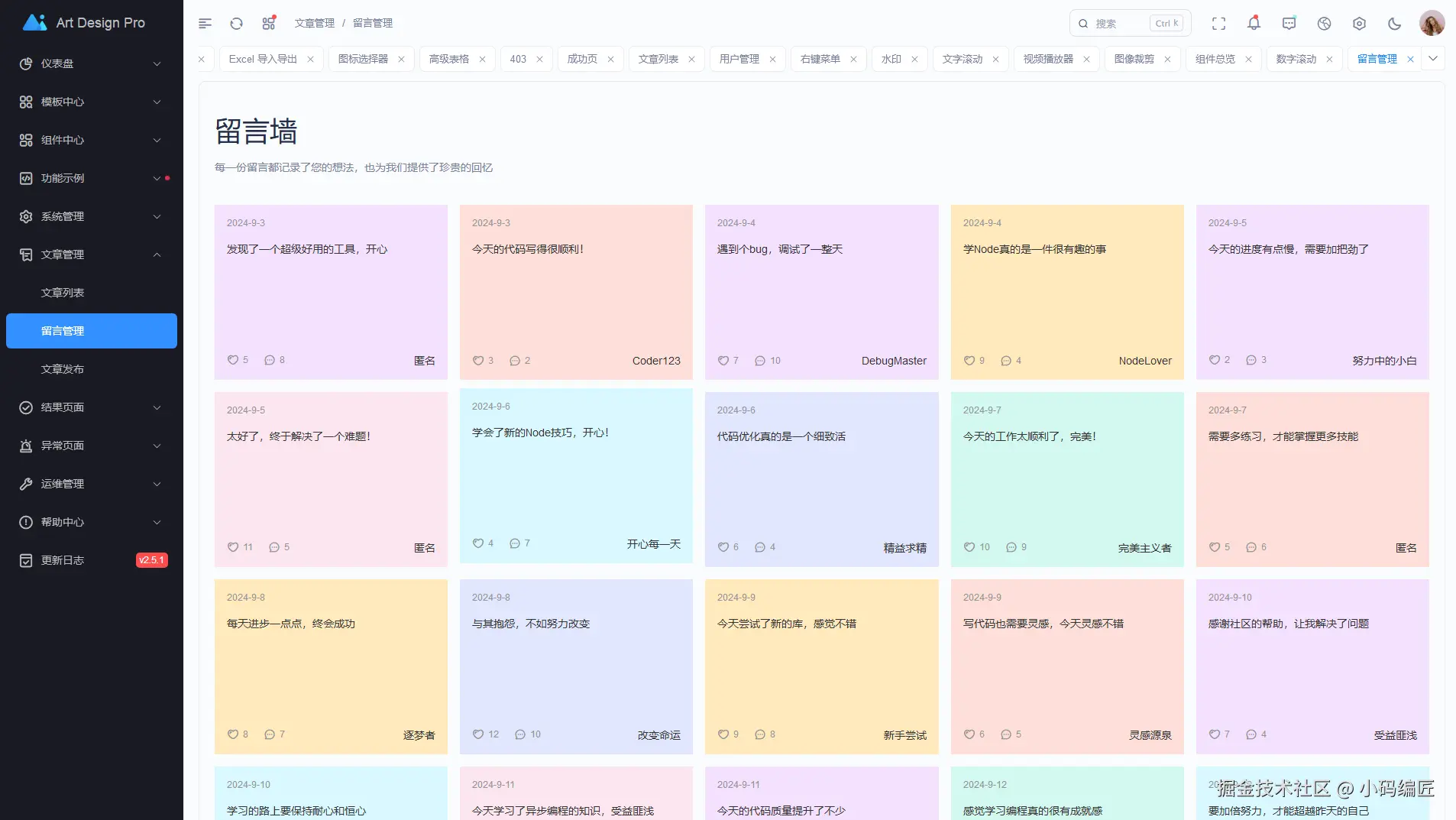Open the 需要多练习 message card
Screen dimensions: 1456x820
coord(1312,479)
